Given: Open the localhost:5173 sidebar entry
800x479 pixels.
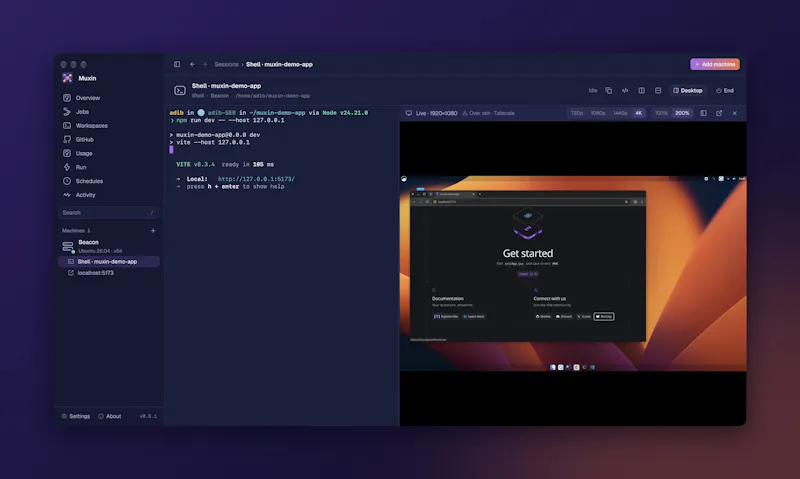Looking at the screenshot, I should pyautogui.click(x=109, y=273).
